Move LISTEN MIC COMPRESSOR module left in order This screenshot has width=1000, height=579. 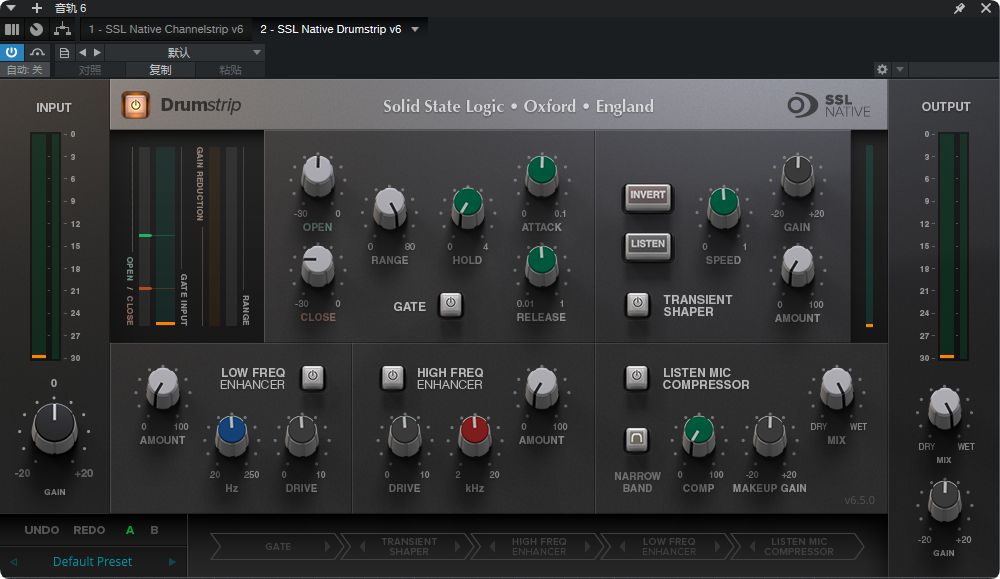(753, 546)
